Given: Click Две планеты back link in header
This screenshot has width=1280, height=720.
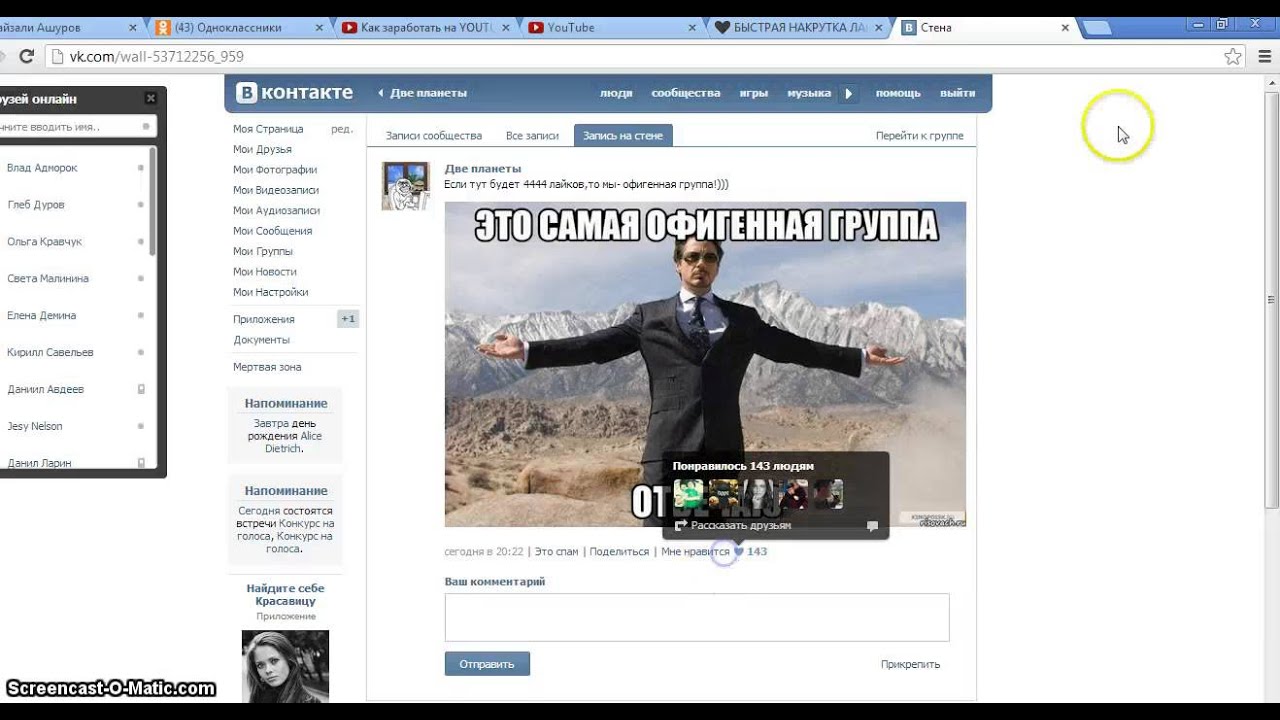Looking at the screenshot, I should (x=422, y=93).
